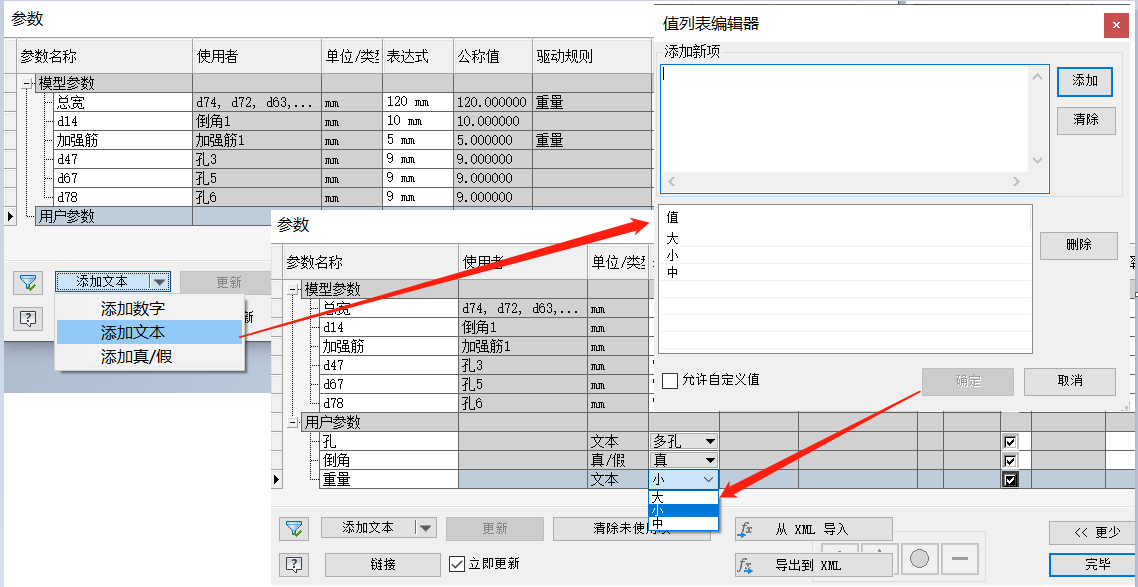Image resolution: width=1138 pixels, height=587 pixels.
Task: Click into the 添加新项 text box
Action: [844, 119]
